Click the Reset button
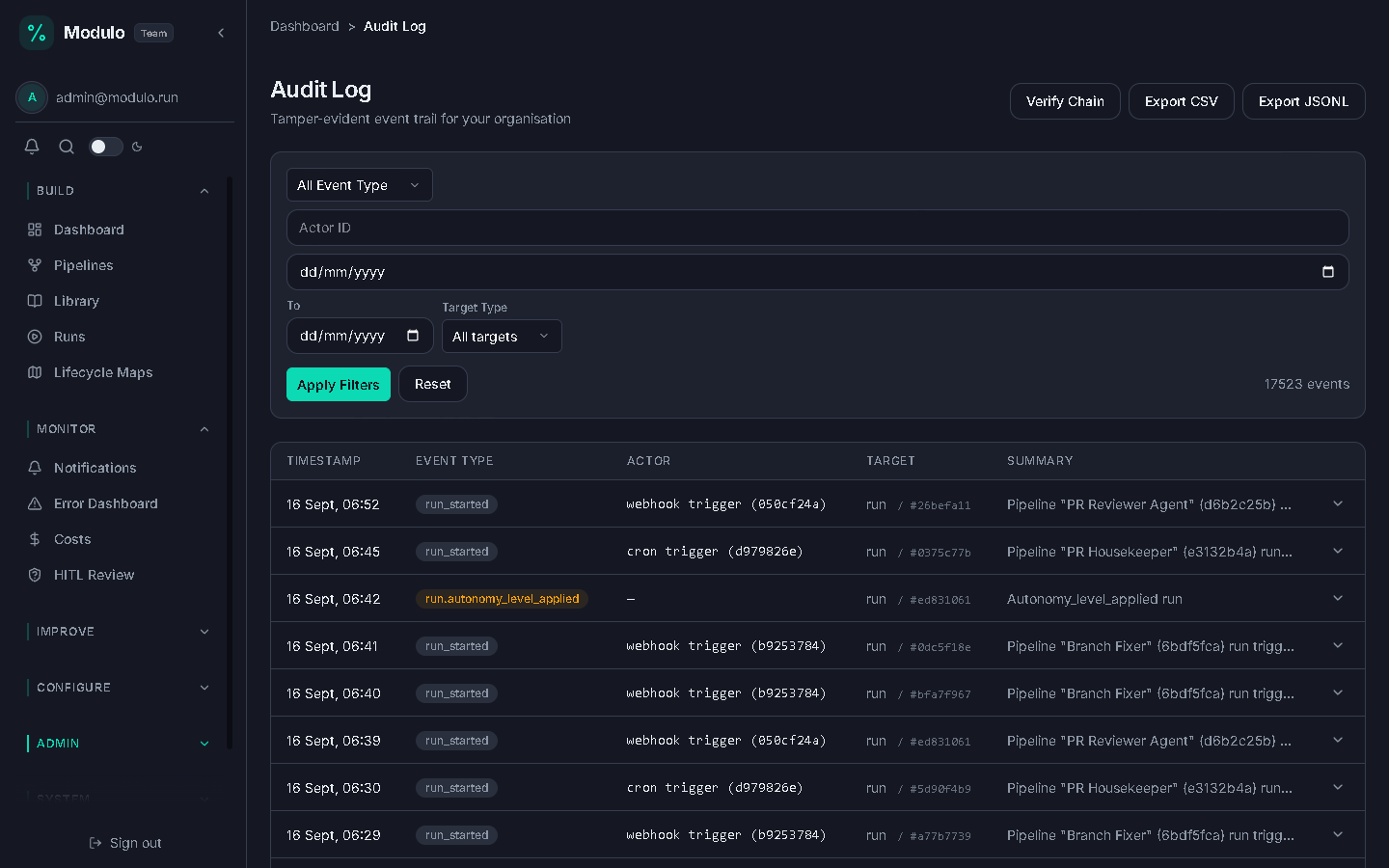This screenshot has width=1389, height=868. coord(433,384)
